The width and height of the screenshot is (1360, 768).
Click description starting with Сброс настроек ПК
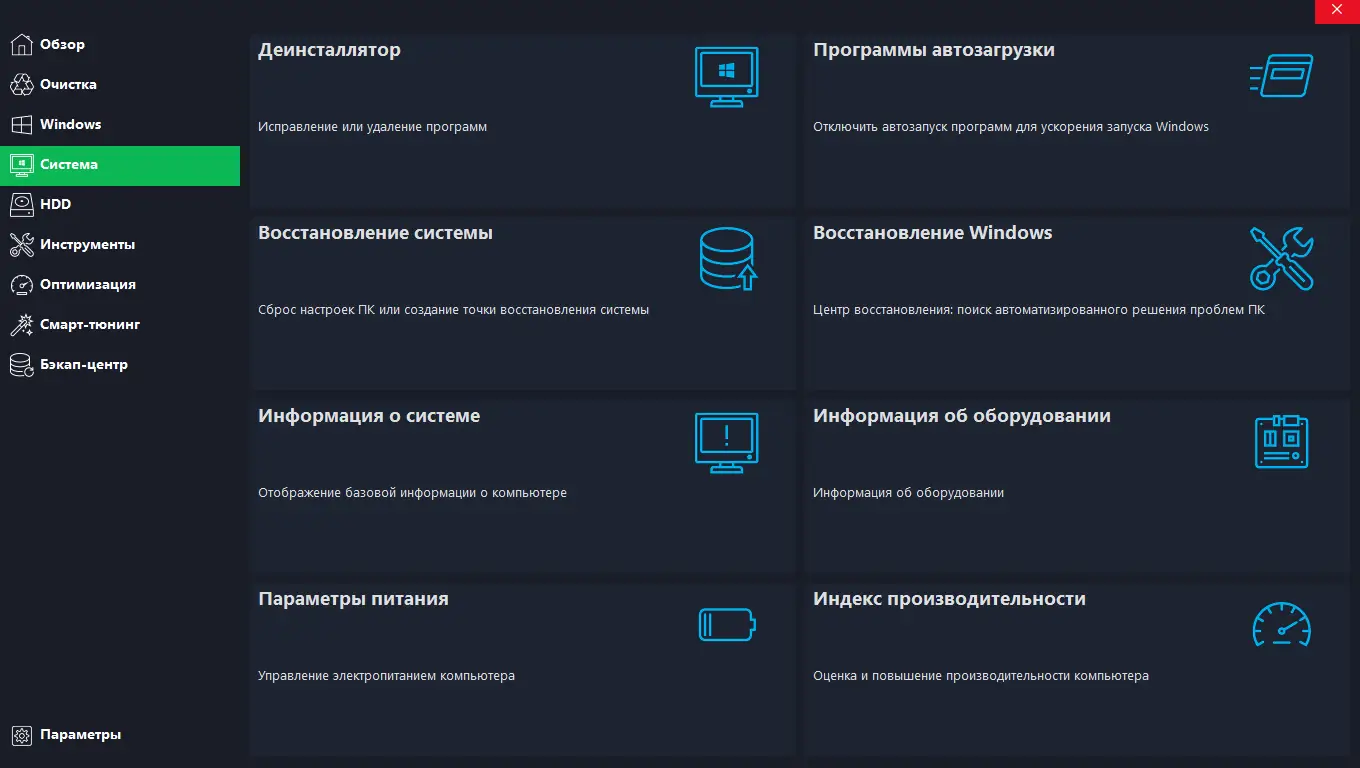click(x=453, y=310)
